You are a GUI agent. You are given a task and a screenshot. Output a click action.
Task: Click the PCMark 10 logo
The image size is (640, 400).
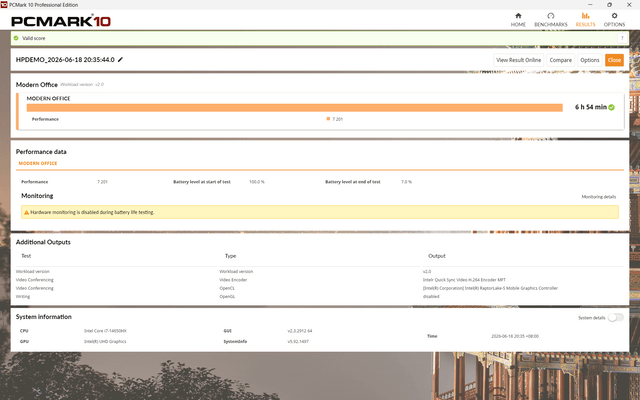[61, 21]
